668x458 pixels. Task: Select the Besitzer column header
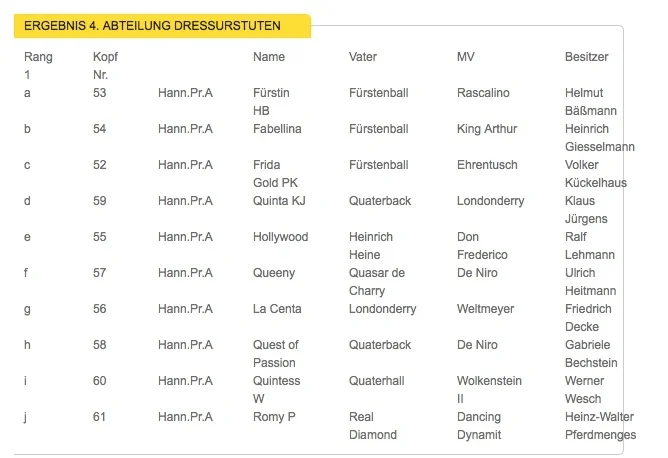point(586,57)
